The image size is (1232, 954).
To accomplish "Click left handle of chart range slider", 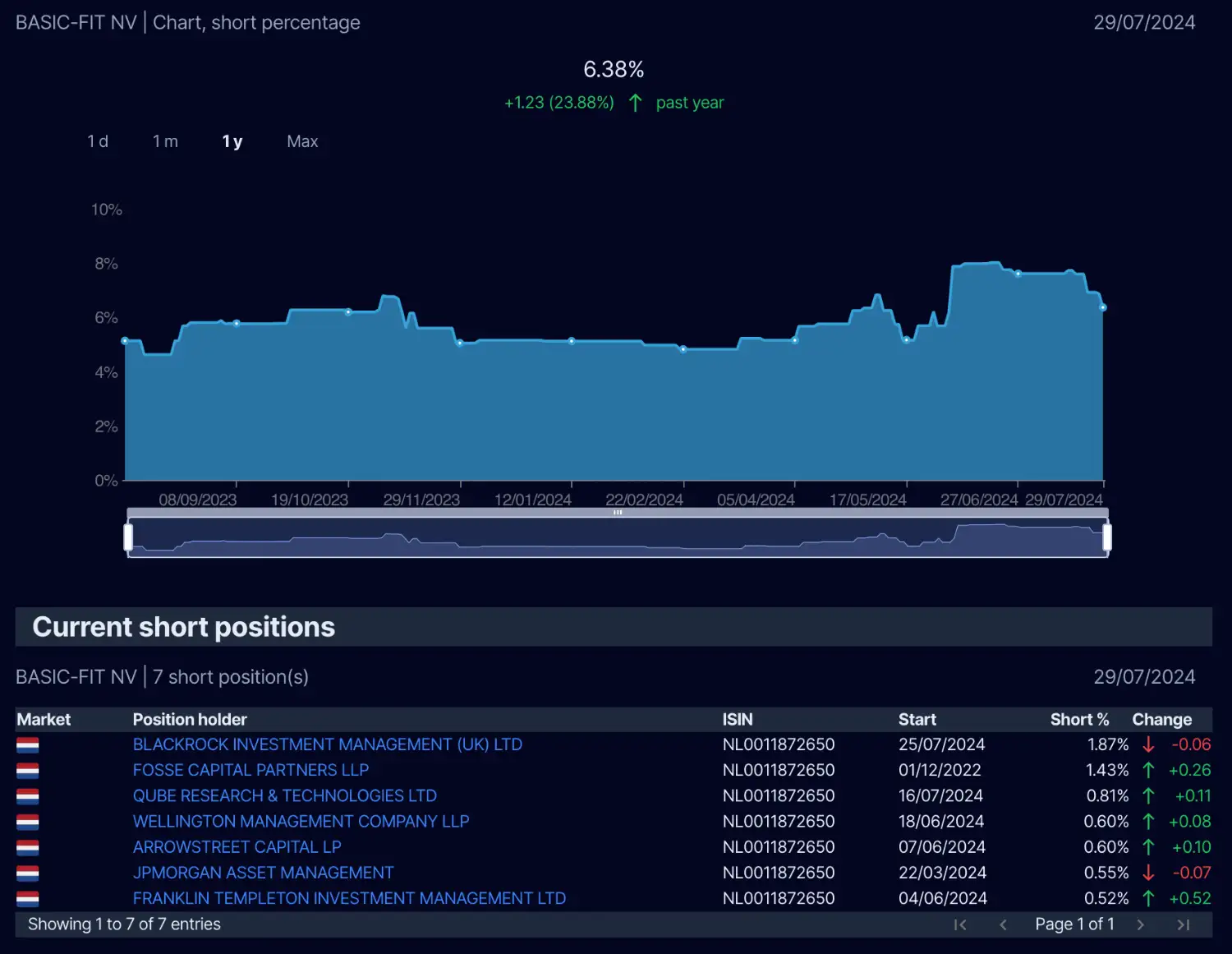I will [128, 537].
